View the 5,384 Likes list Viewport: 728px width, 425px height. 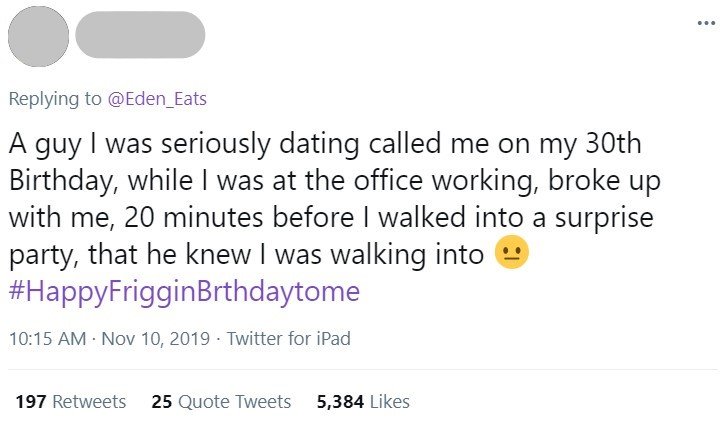tap(363, 401)
